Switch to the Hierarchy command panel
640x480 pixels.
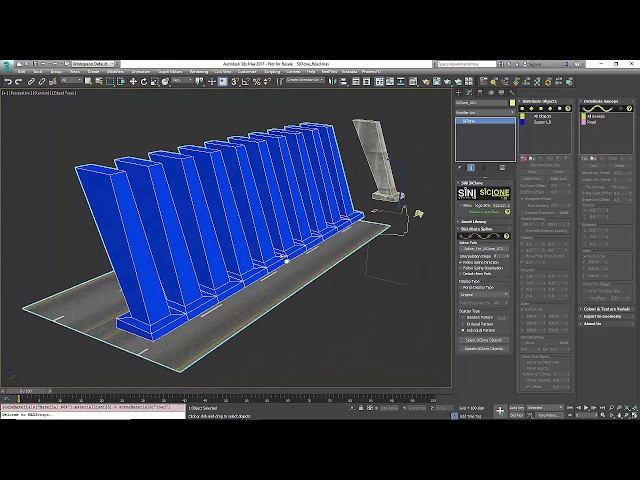480,93
